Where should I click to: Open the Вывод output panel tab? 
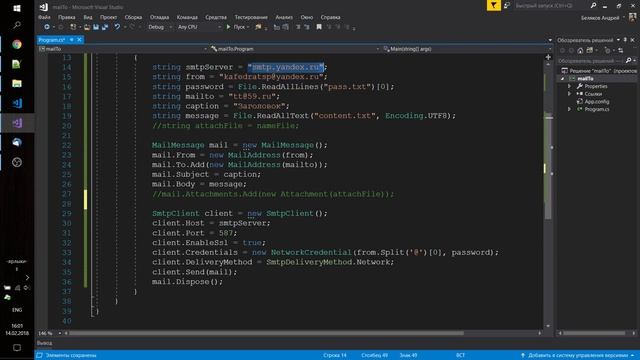44,343
